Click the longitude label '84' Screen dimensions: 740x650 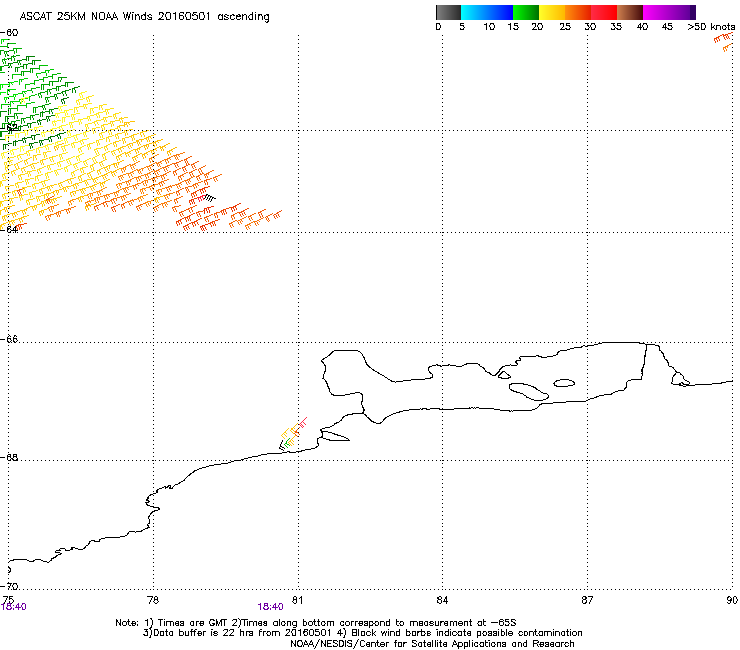coord(442,600)
